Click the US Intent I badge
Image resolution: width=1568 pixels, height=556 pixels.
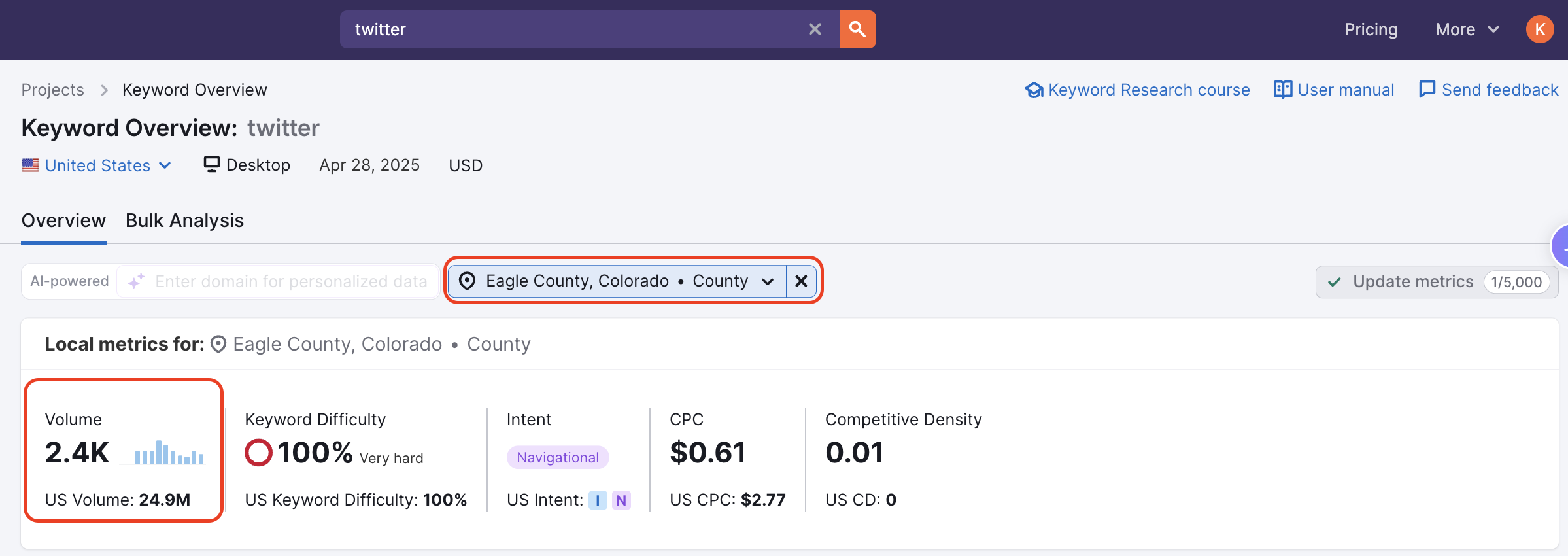point(598,500)
